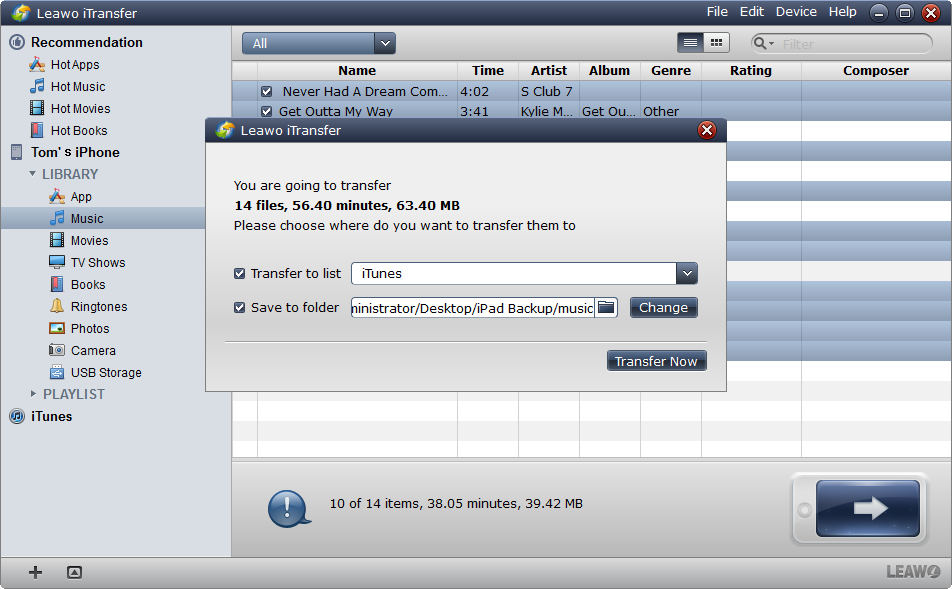Select USB Storage in the library tree
Viewport: 952px width, 589px height.
106,372
